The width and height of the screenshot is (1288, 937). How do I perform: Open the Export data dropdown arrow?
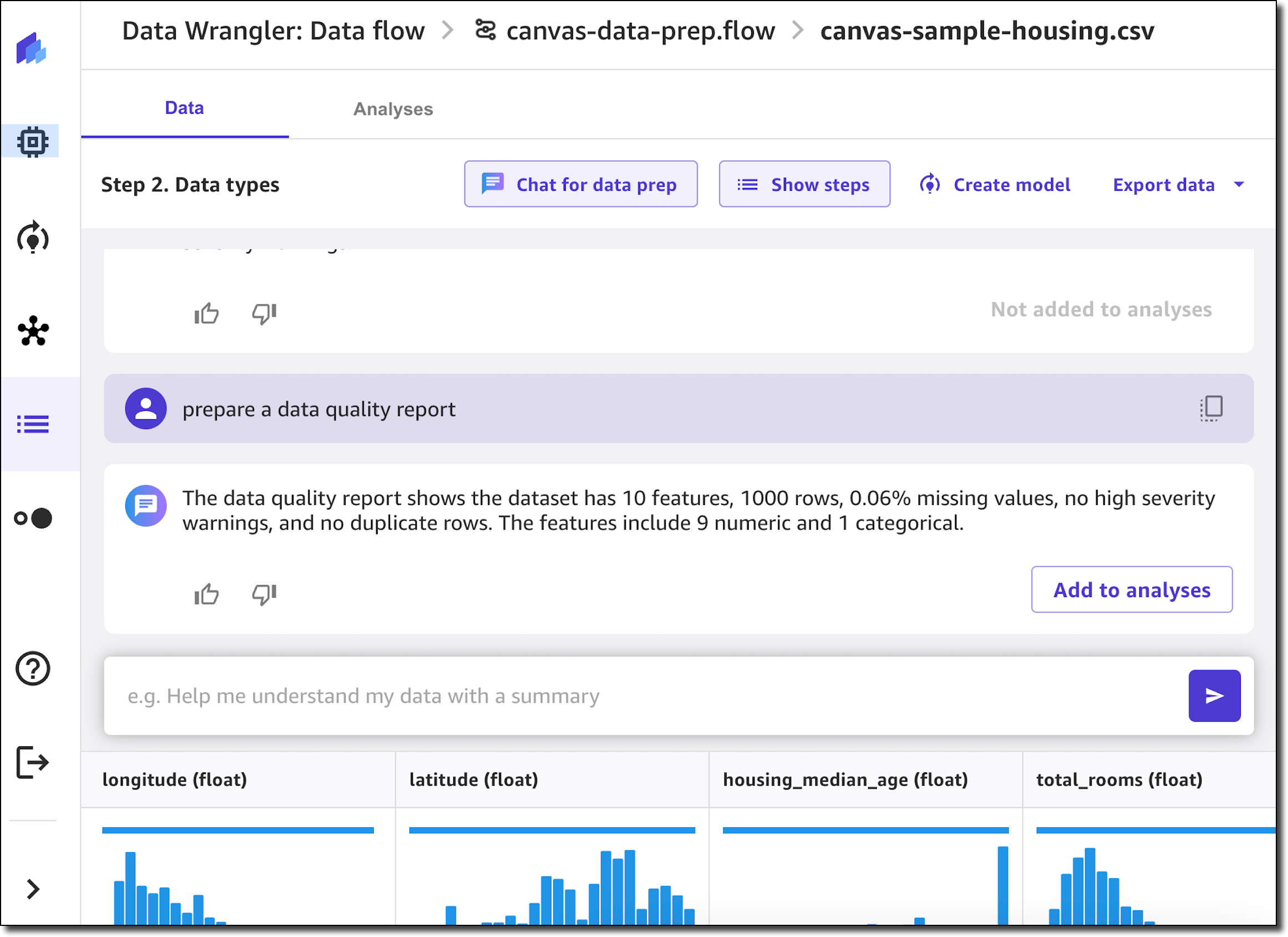1239,185
